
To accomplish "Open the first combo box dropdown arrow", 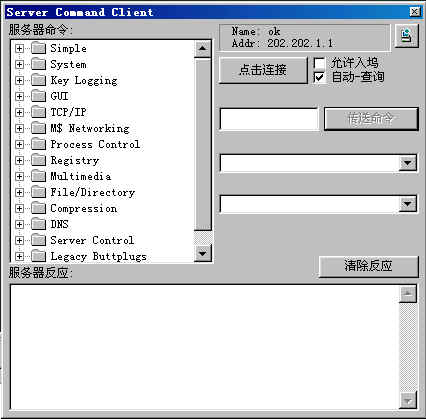I will click(408, 163).
